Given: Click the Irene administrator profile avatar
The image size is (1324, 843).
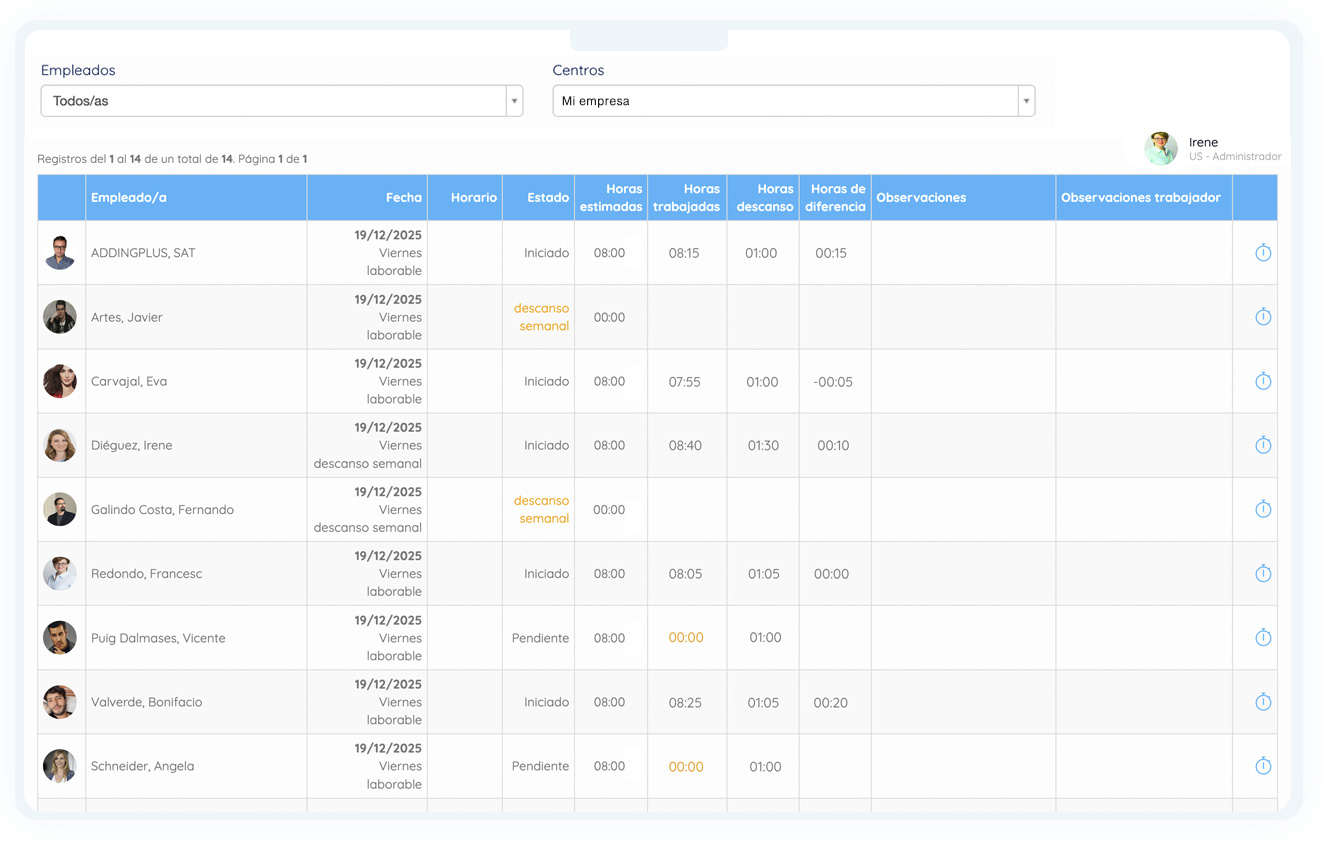Looking at the screenshot, I should coord(1161,148).
